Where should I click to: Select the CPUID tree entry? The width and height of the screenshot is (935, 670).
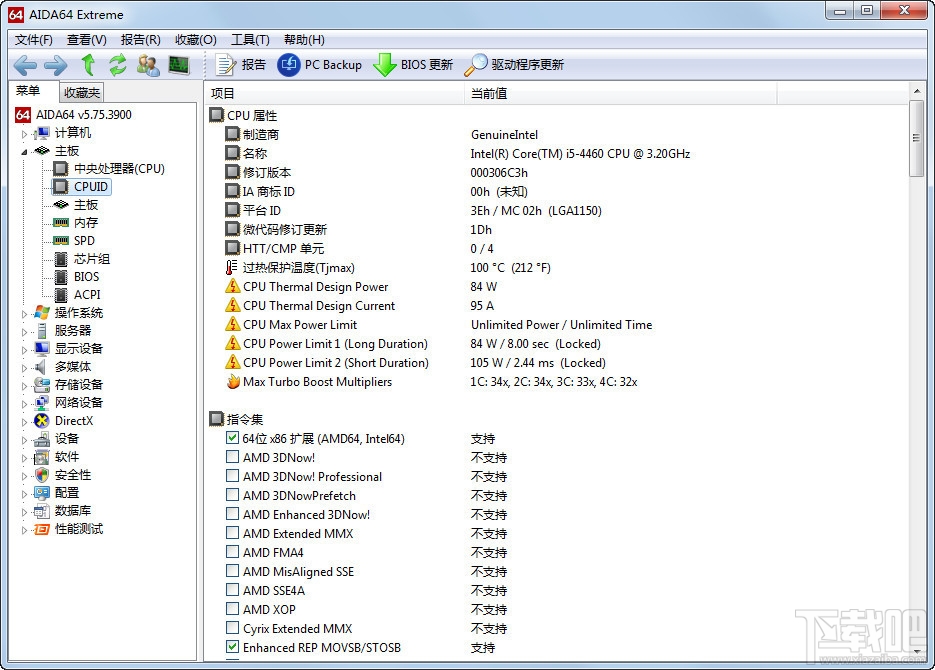pyautogui.click(x=82, y=187)
